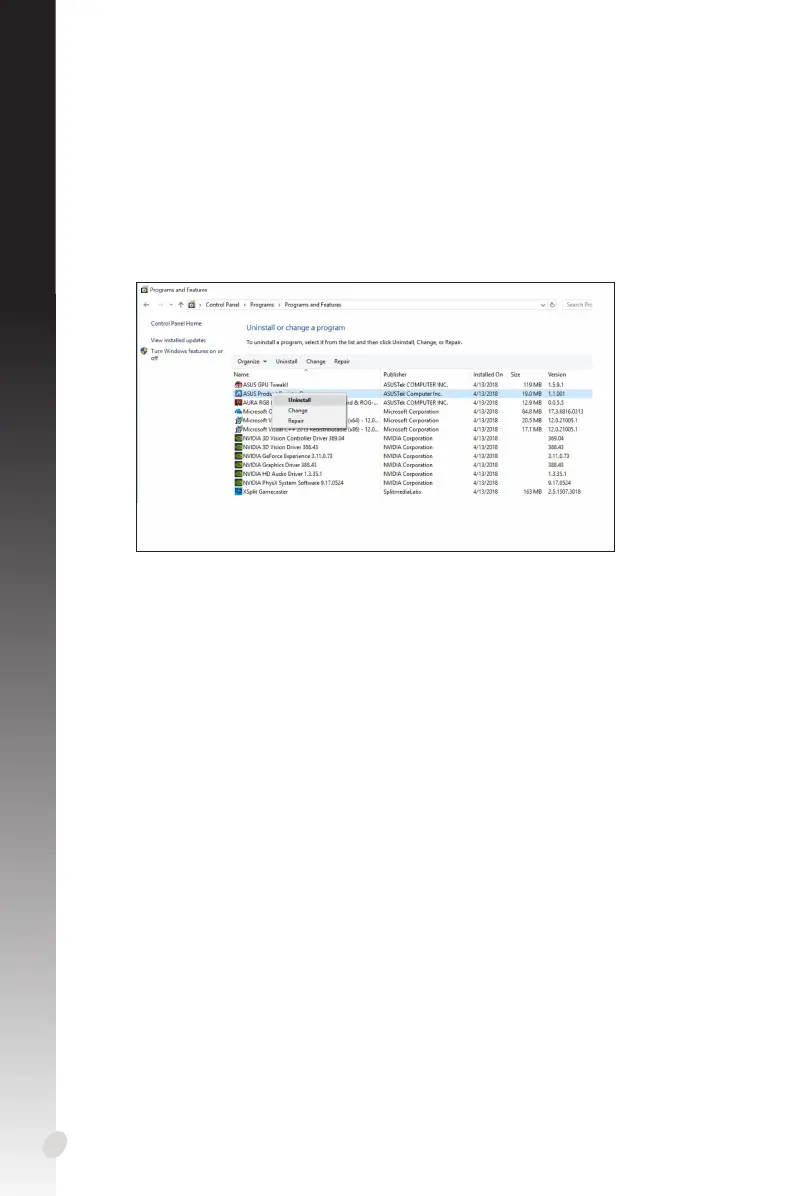Click the Forward navigation arrow

[160, 304]
